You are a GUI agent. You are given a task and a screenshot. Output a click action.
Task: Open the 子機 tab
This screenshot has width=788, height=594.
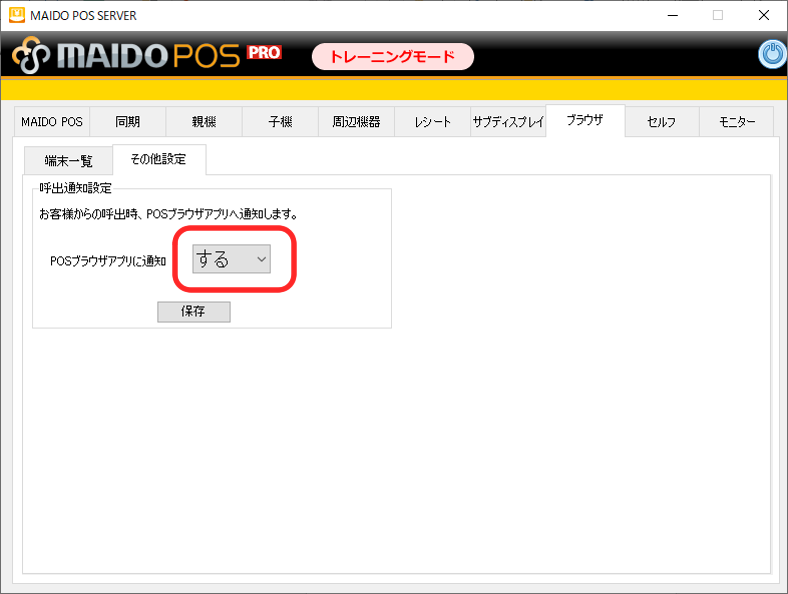tap(280, 122)
